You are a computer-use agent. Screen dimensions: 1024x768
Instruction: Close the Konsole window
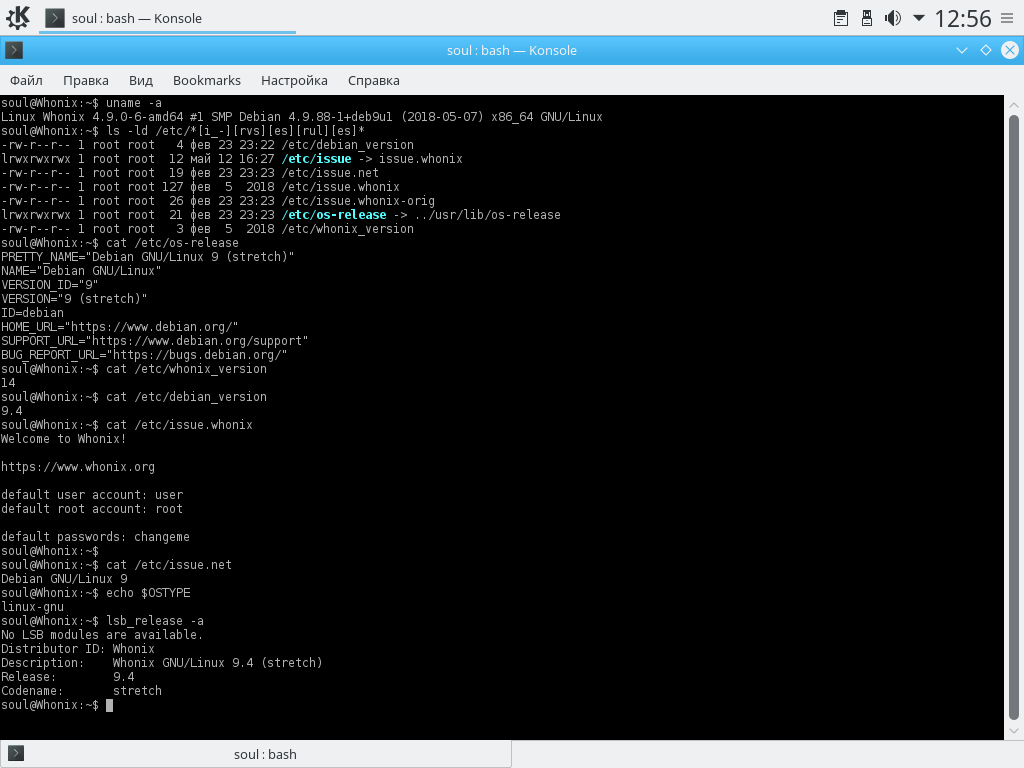pyautogui.click(x=1010, y=50)
